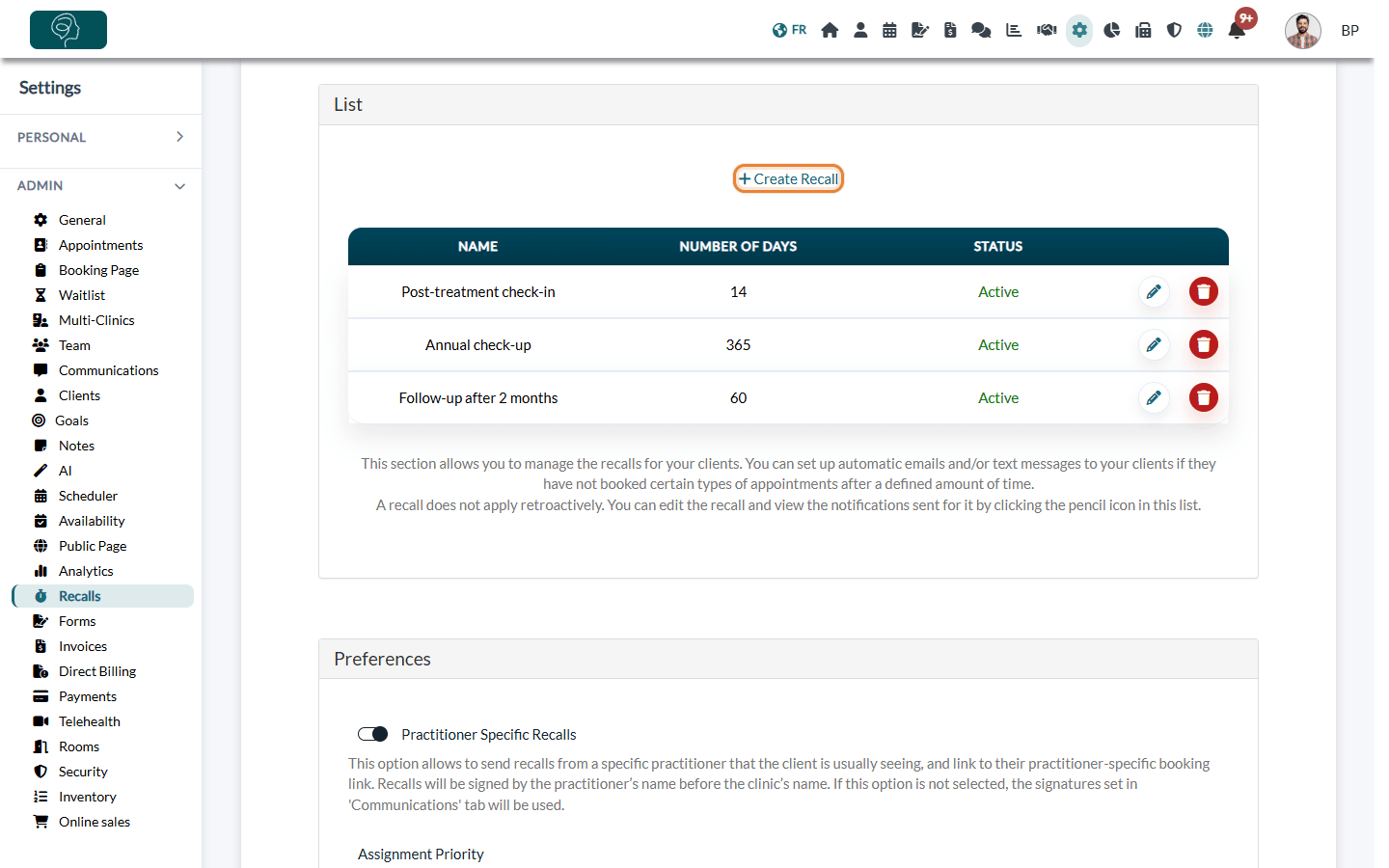Edit the Post-treatment check-in recall
The height and width of the screenshot is (868, 1389).
pos(1154,291)
